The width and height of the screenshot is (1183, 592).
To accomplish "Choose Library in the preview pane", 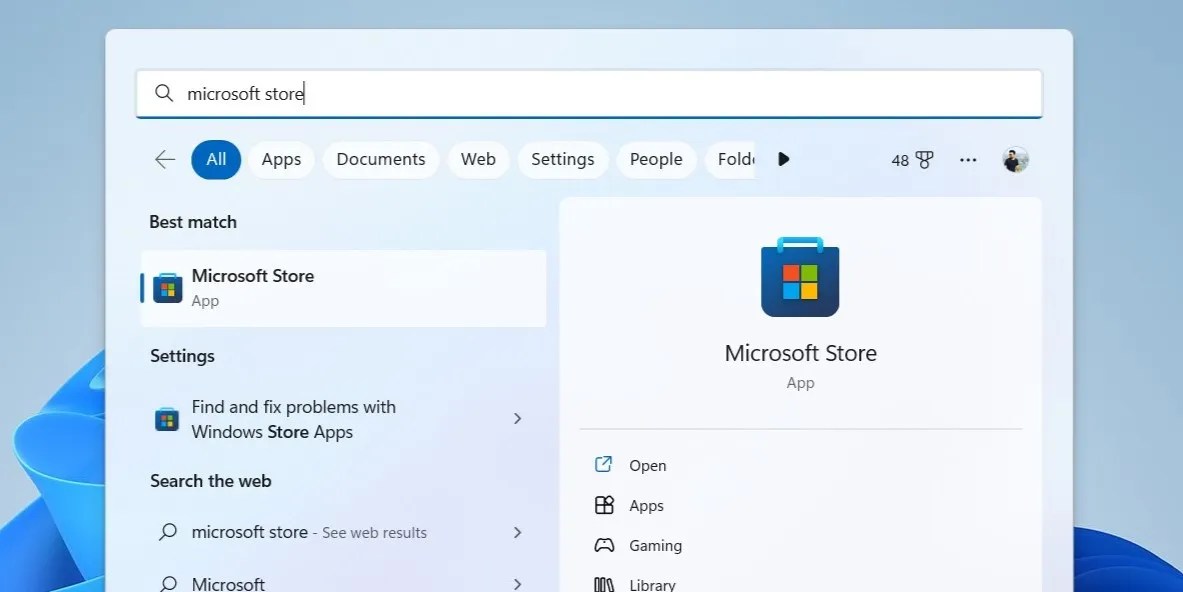I will pyautogui.click(x=653, y=584).
